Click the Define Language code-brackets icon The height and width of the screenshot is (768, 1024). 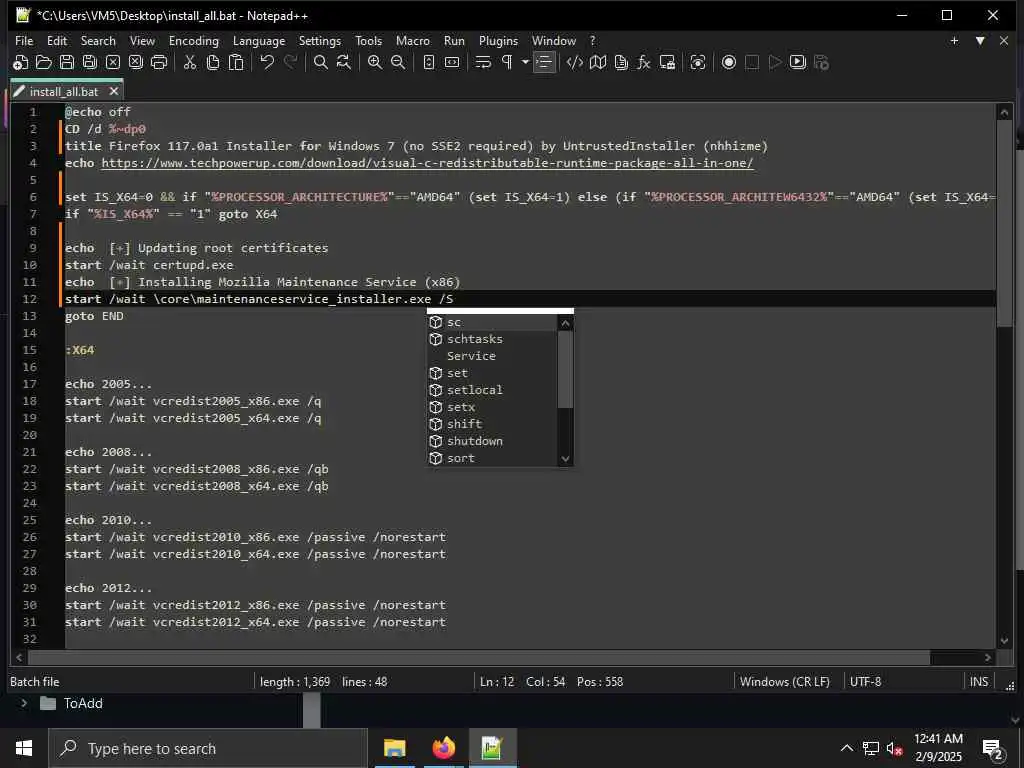[x=575, y=63]
